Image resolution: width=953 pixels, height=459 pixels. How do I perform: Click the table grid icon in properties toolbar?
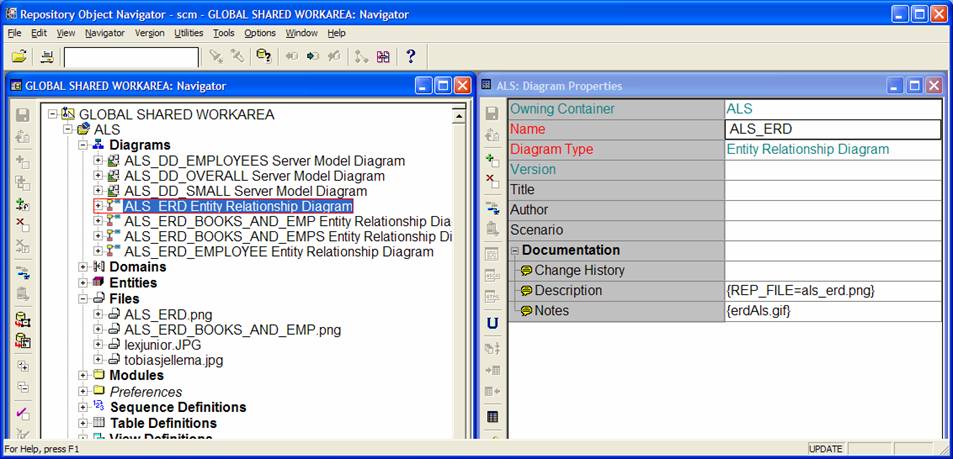(x=492, y=416)
